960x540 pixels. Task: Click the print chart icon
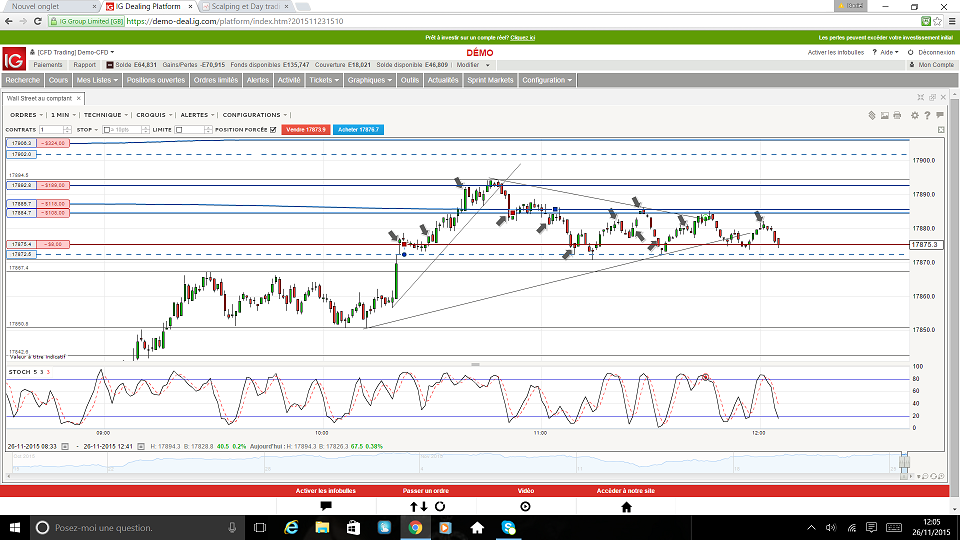[897, 115]
